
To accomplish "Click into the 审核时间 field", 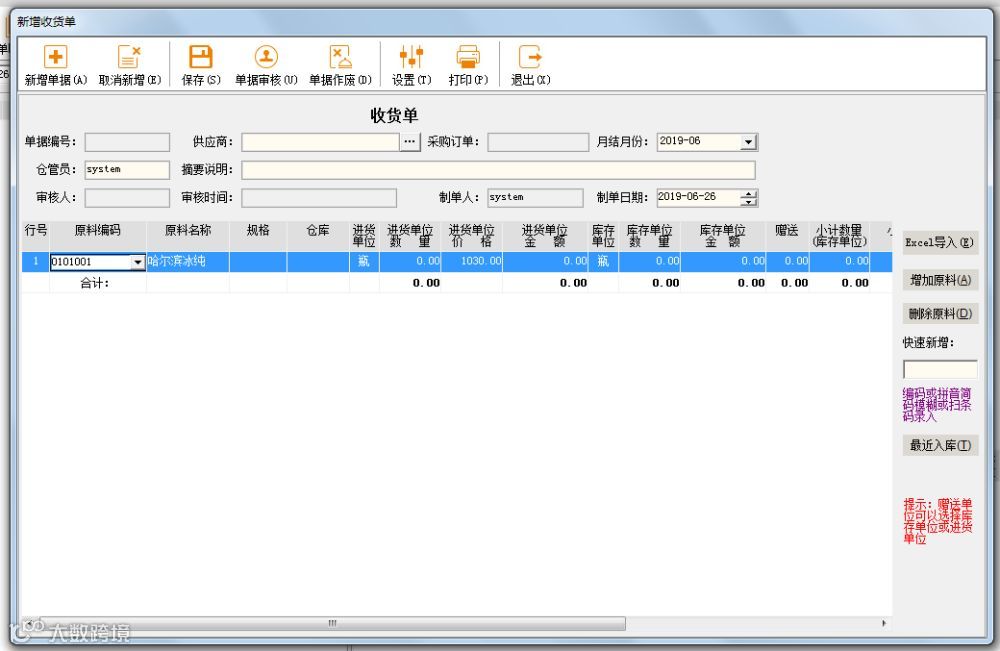I will 319,198.
